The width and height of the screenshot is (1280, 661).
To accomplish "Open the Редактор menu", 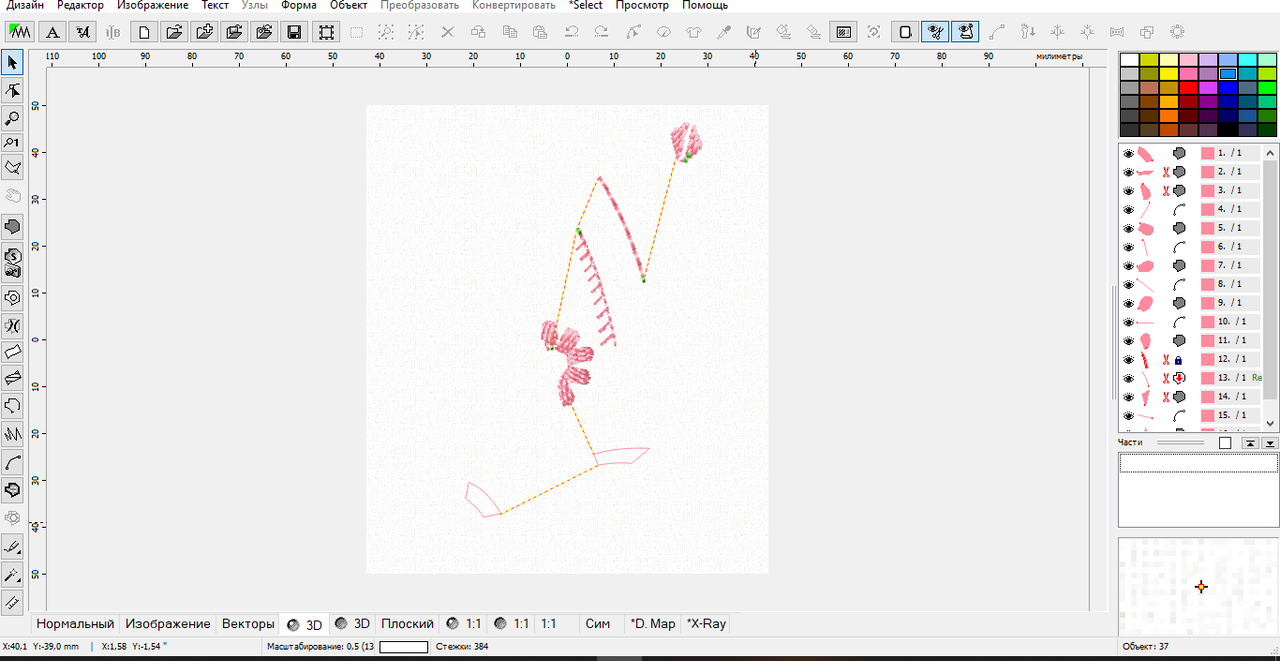I will tap(80, 6).
